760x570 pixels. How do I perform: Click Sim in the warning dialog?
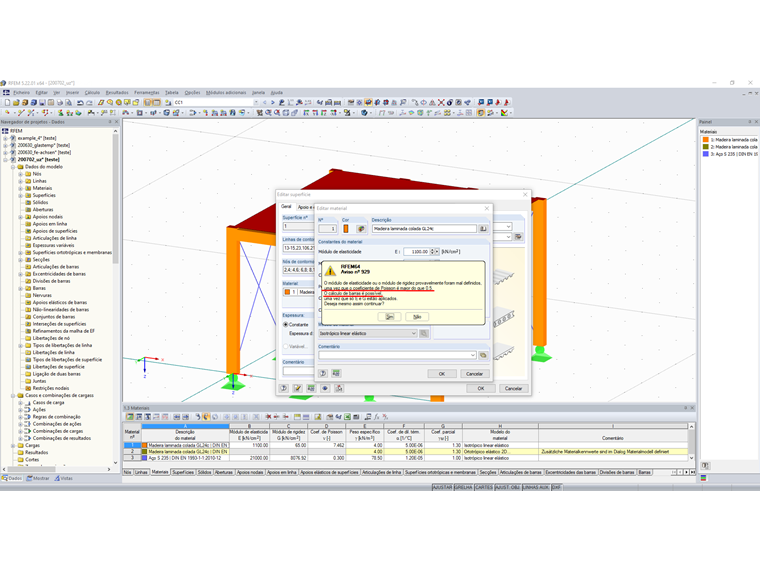click(x=389, y=317)
